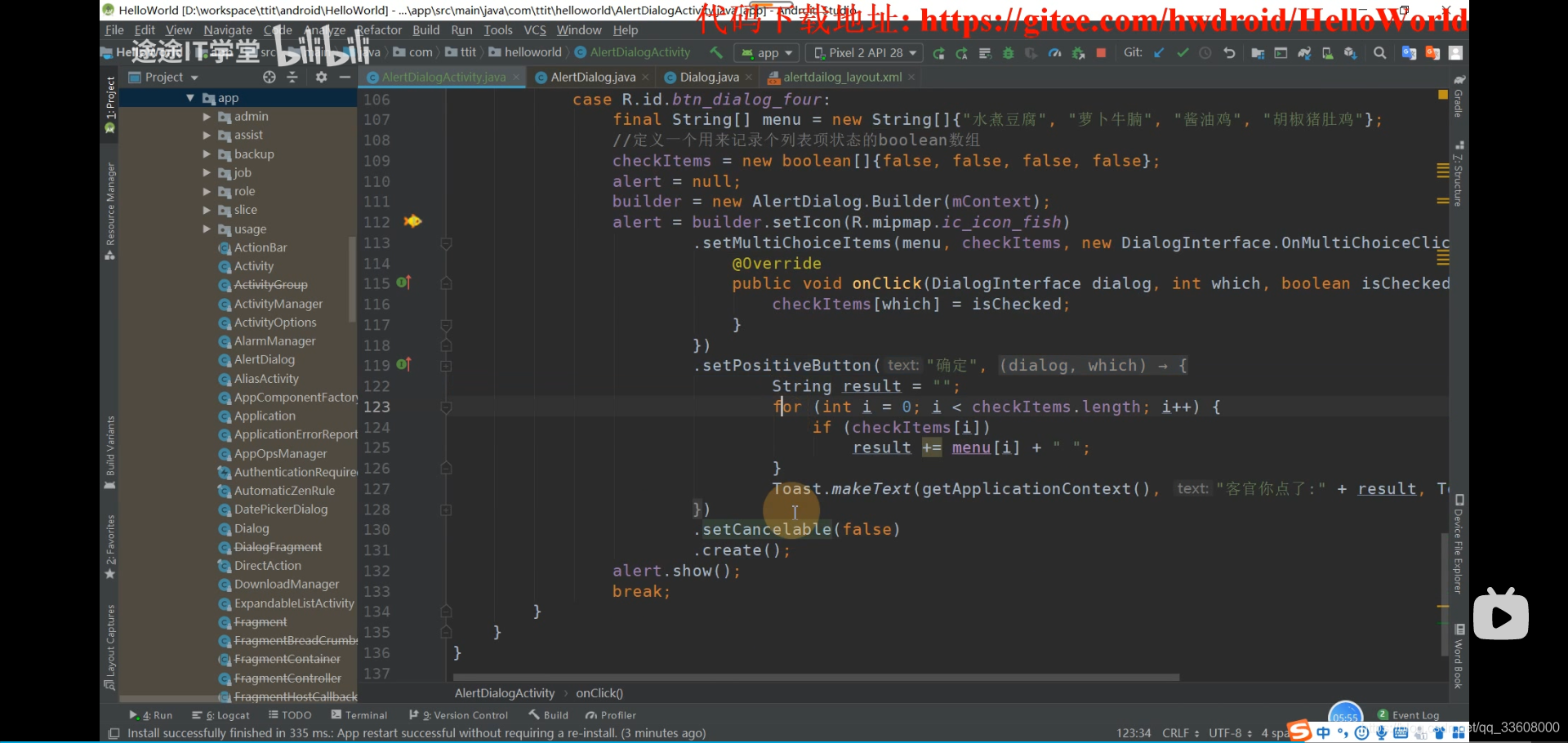Click the user avatar icon in toolbar
The image size is (1568, 743).
tap(1455, 53)
